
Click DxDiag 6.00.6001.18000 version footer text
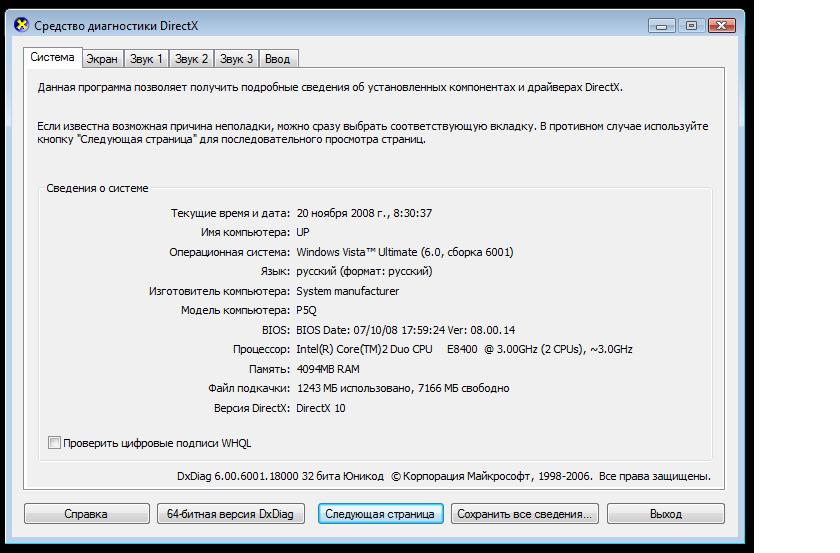click(x=280, y=476)
